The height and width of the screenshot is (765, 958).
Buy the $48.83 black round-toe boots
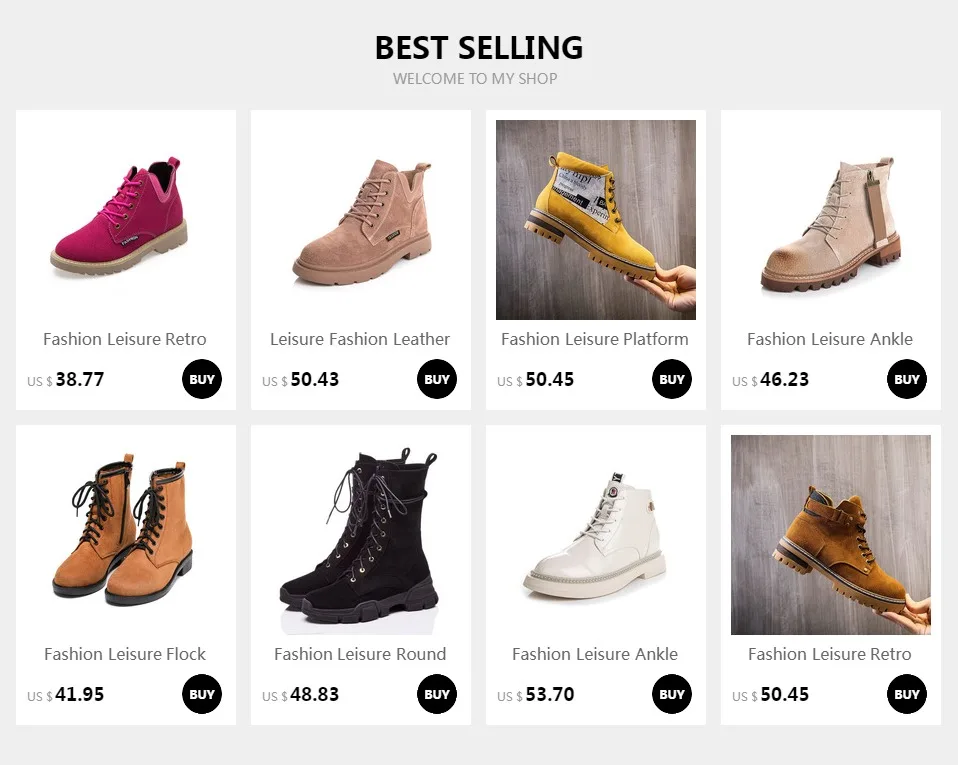[x=437, y=694]
